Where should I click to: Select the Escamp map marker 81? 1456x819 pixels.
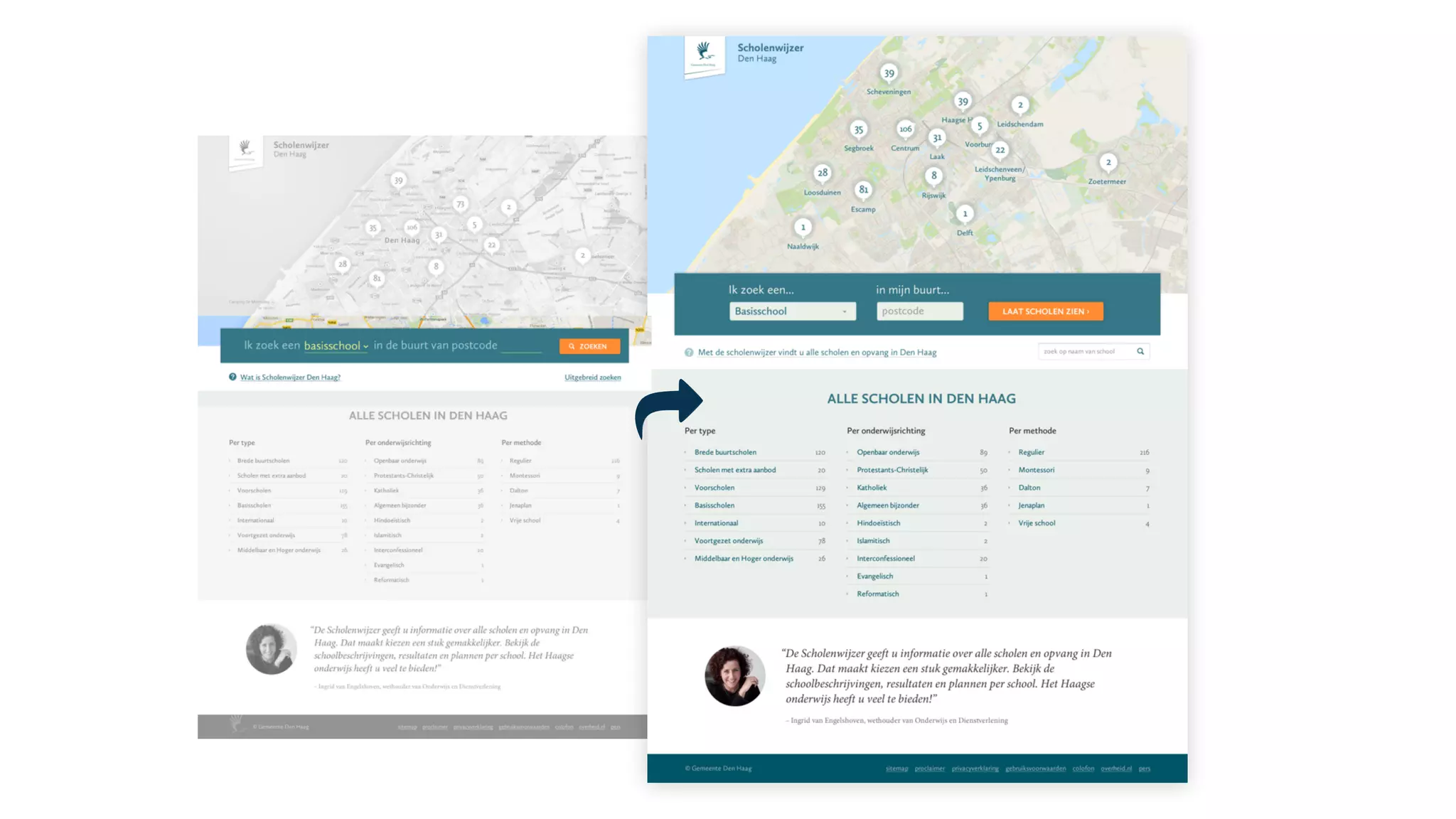[x=863, y=190]
